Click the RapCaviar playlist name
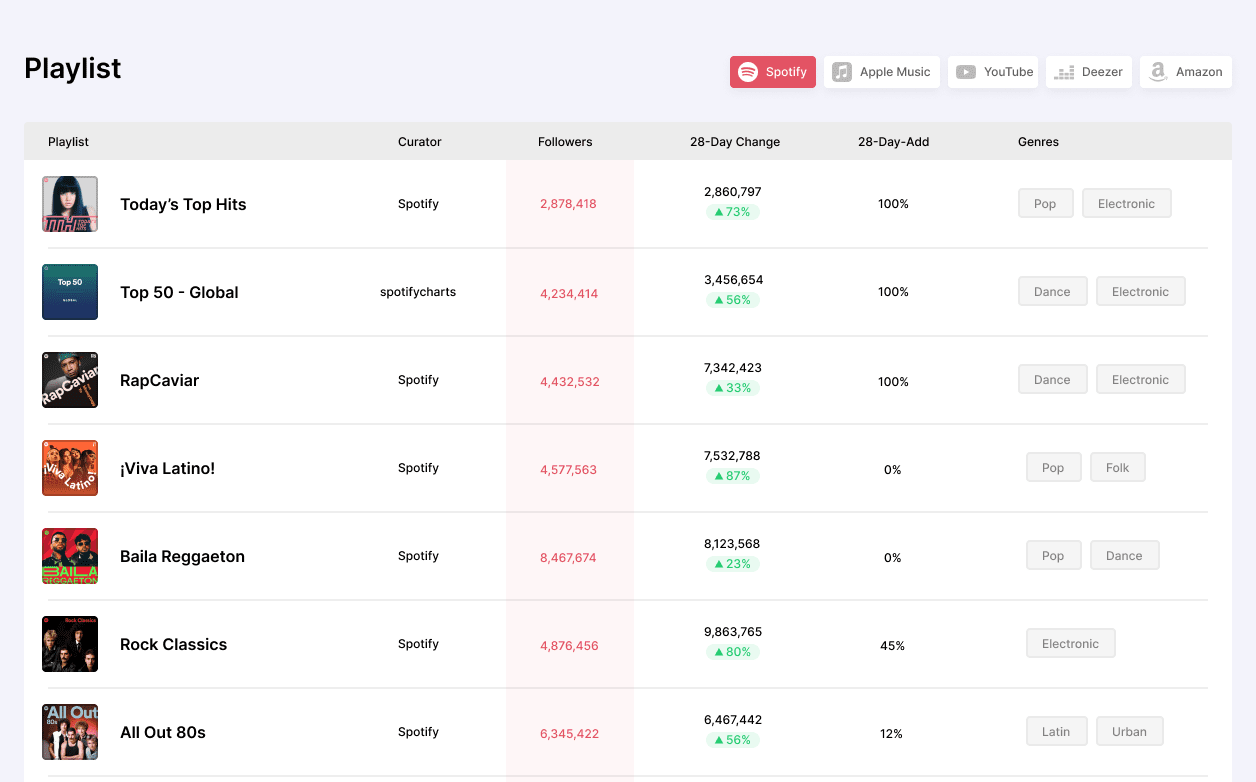This screenshot has height=782, width=1256. click(159, 380)
